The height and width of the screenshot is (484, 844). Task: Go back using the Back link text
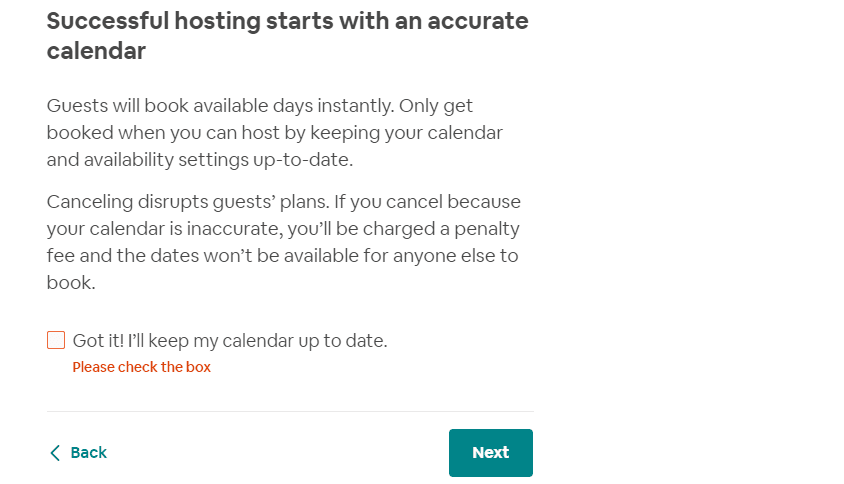coord(89,453)
